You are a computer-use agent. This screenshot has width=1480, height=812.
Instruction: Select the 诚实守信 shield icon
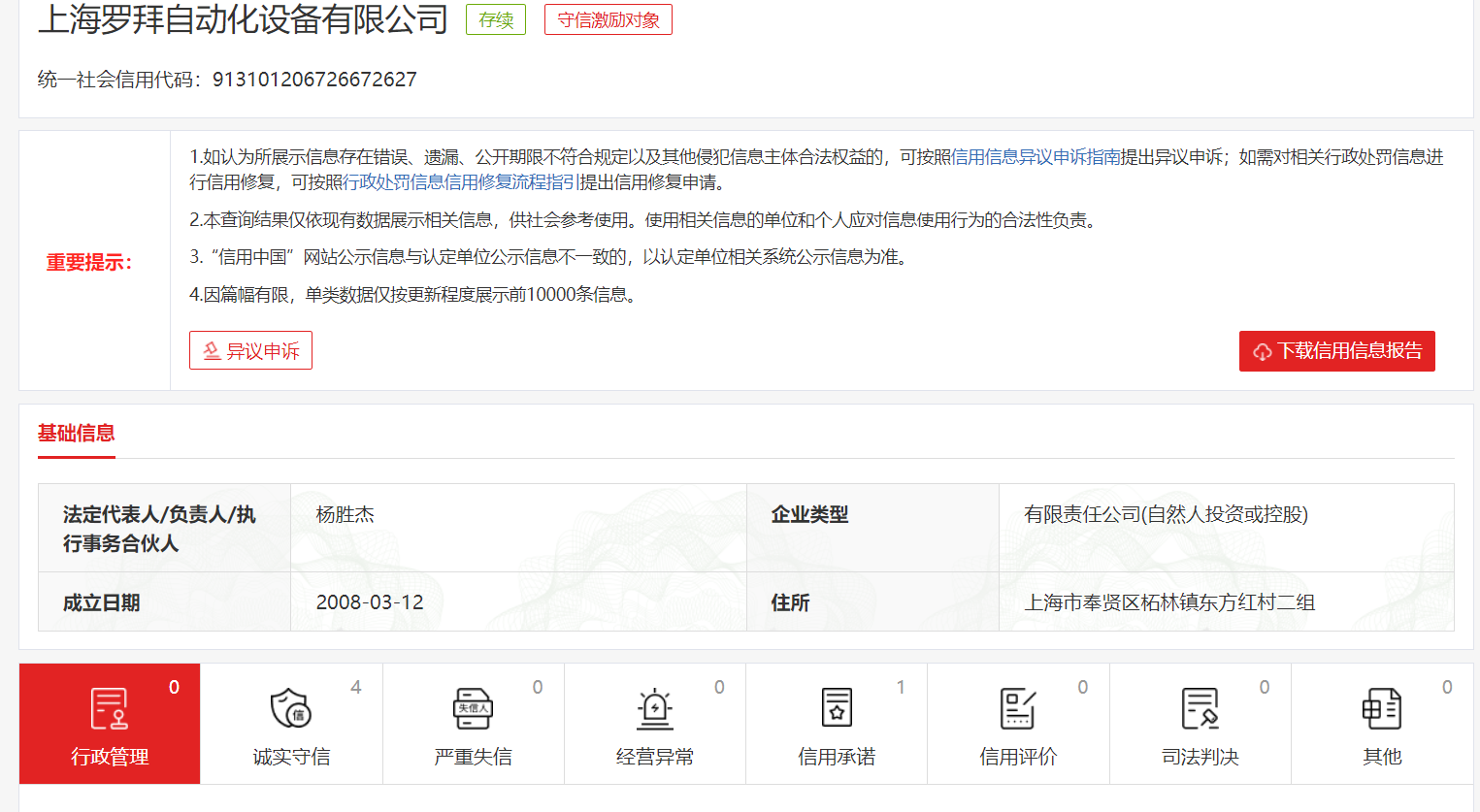(x=290, y=708)
